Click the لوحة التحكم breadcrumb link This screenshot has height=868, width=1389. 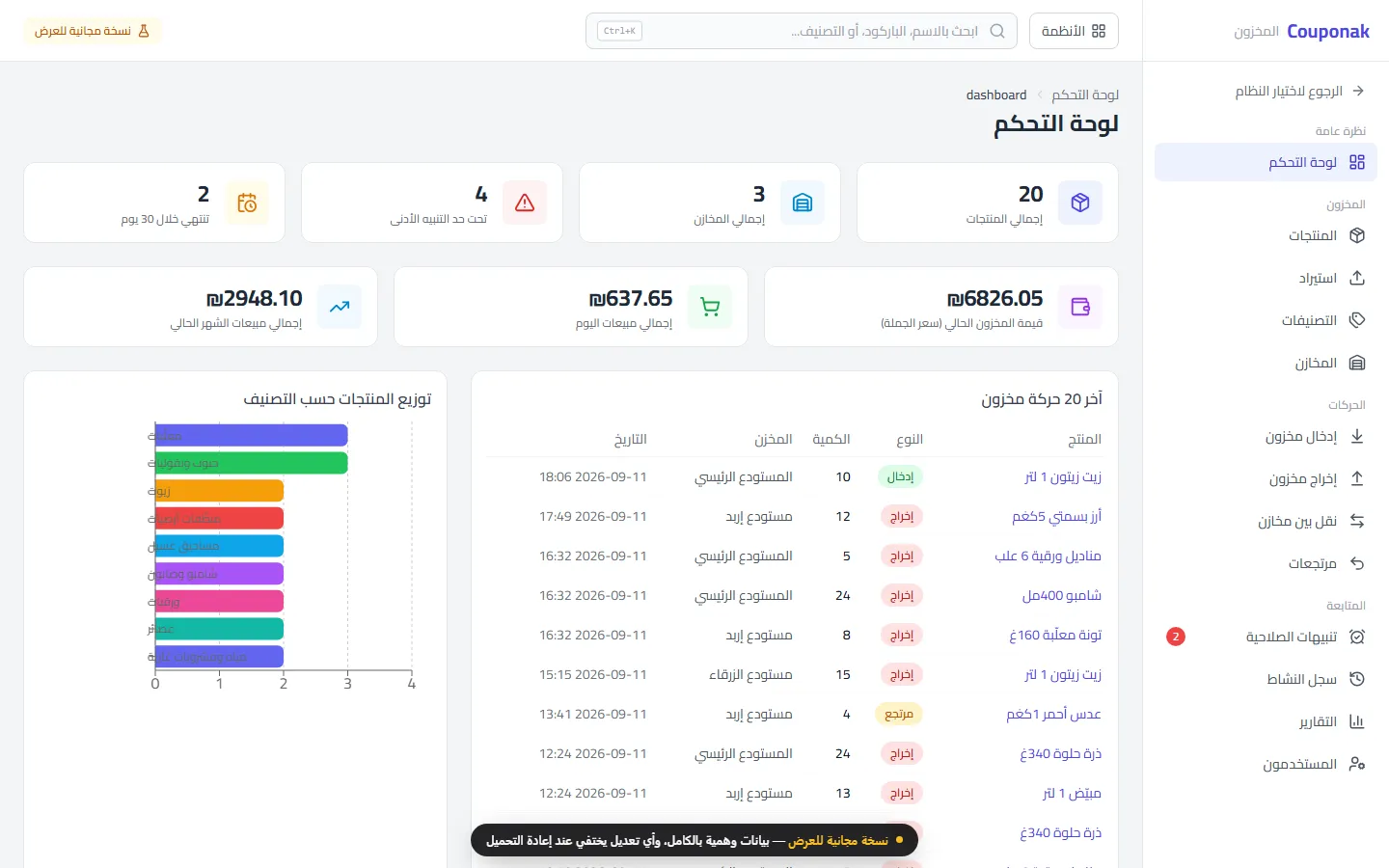(1085, 95)
